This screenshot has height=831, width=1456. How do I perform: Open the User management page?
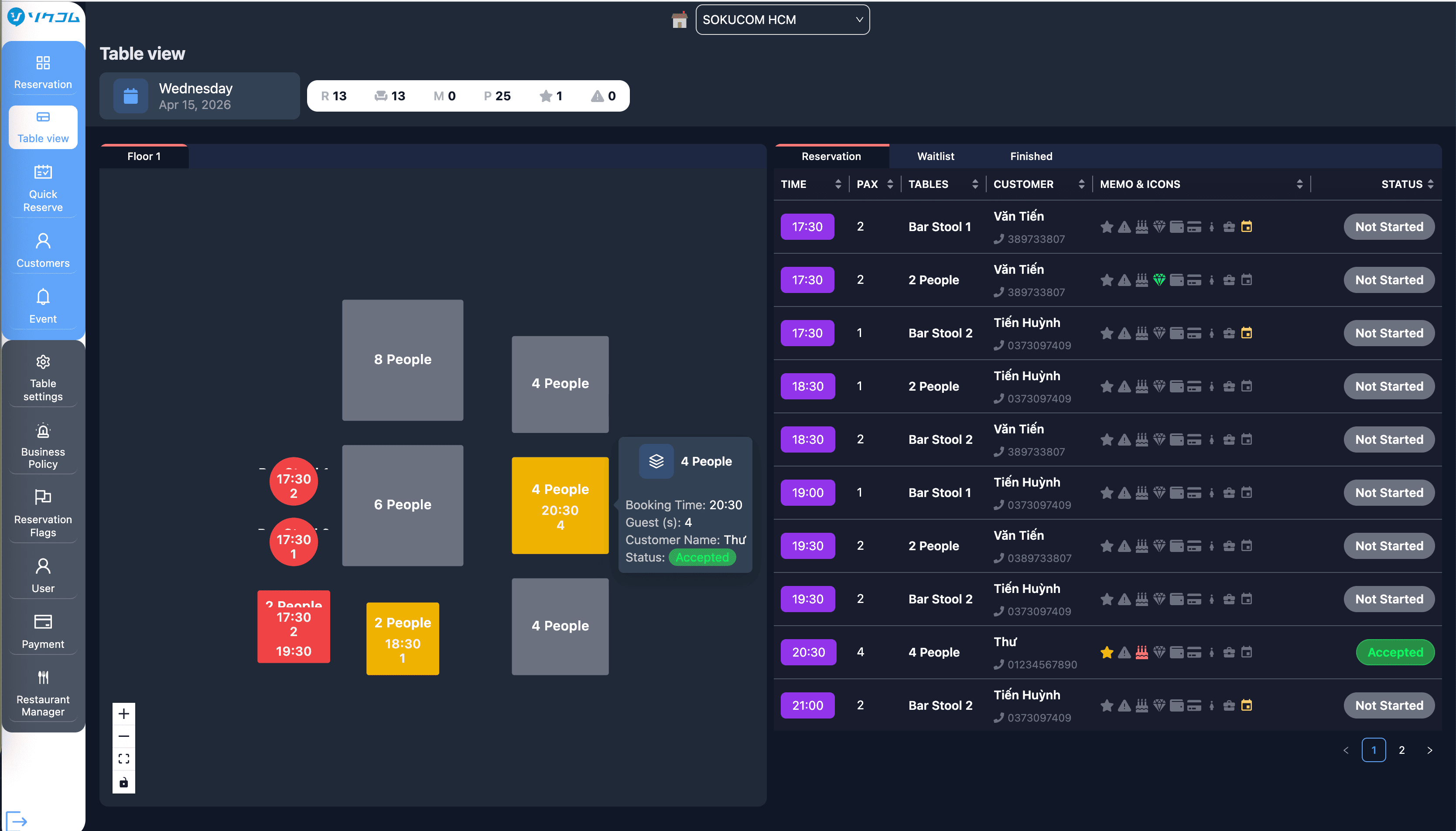43,576
